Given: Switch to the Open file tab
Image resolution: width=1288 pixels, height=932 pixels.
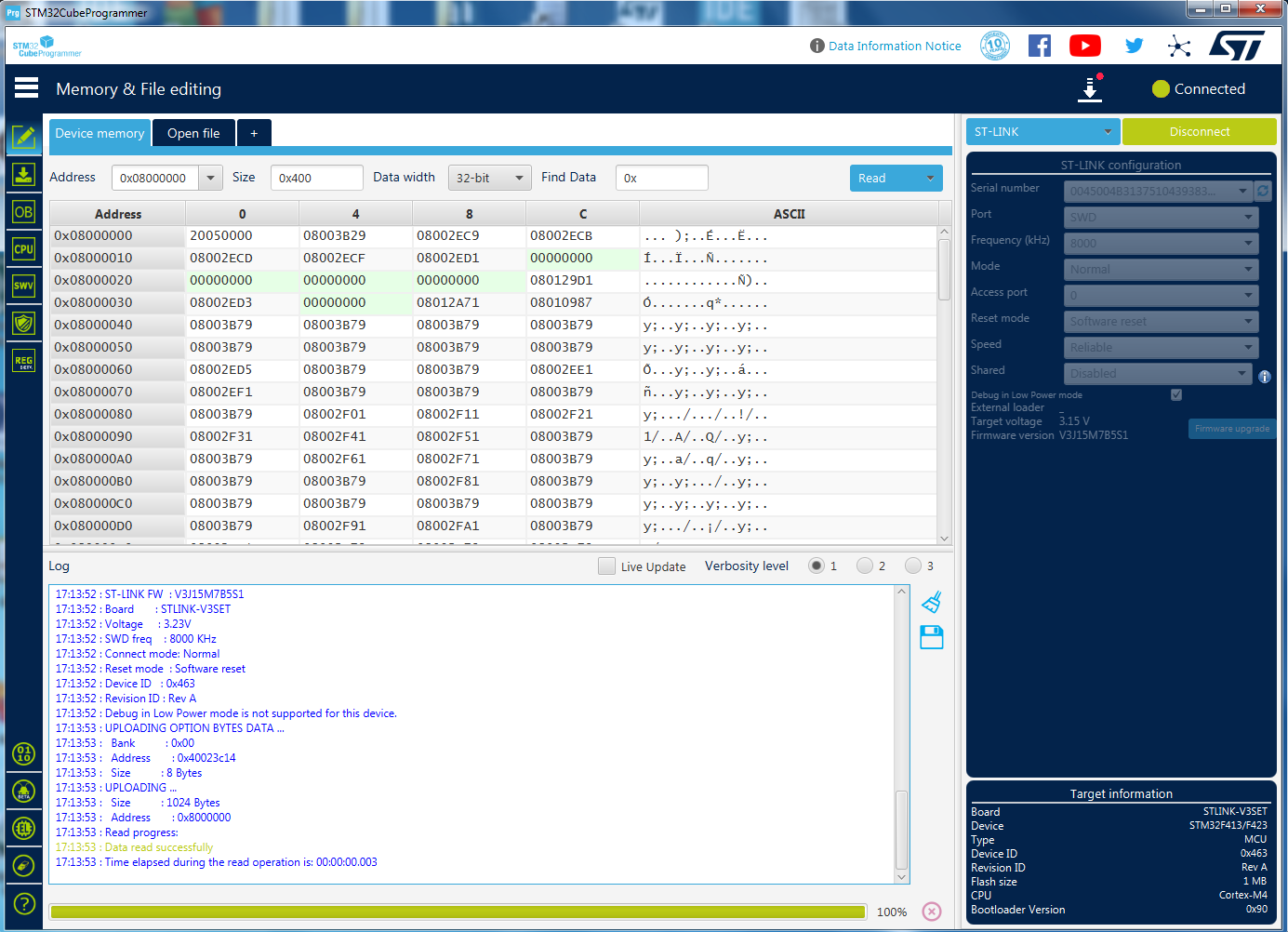Looking at the screenshot, I should pos(193,133).
